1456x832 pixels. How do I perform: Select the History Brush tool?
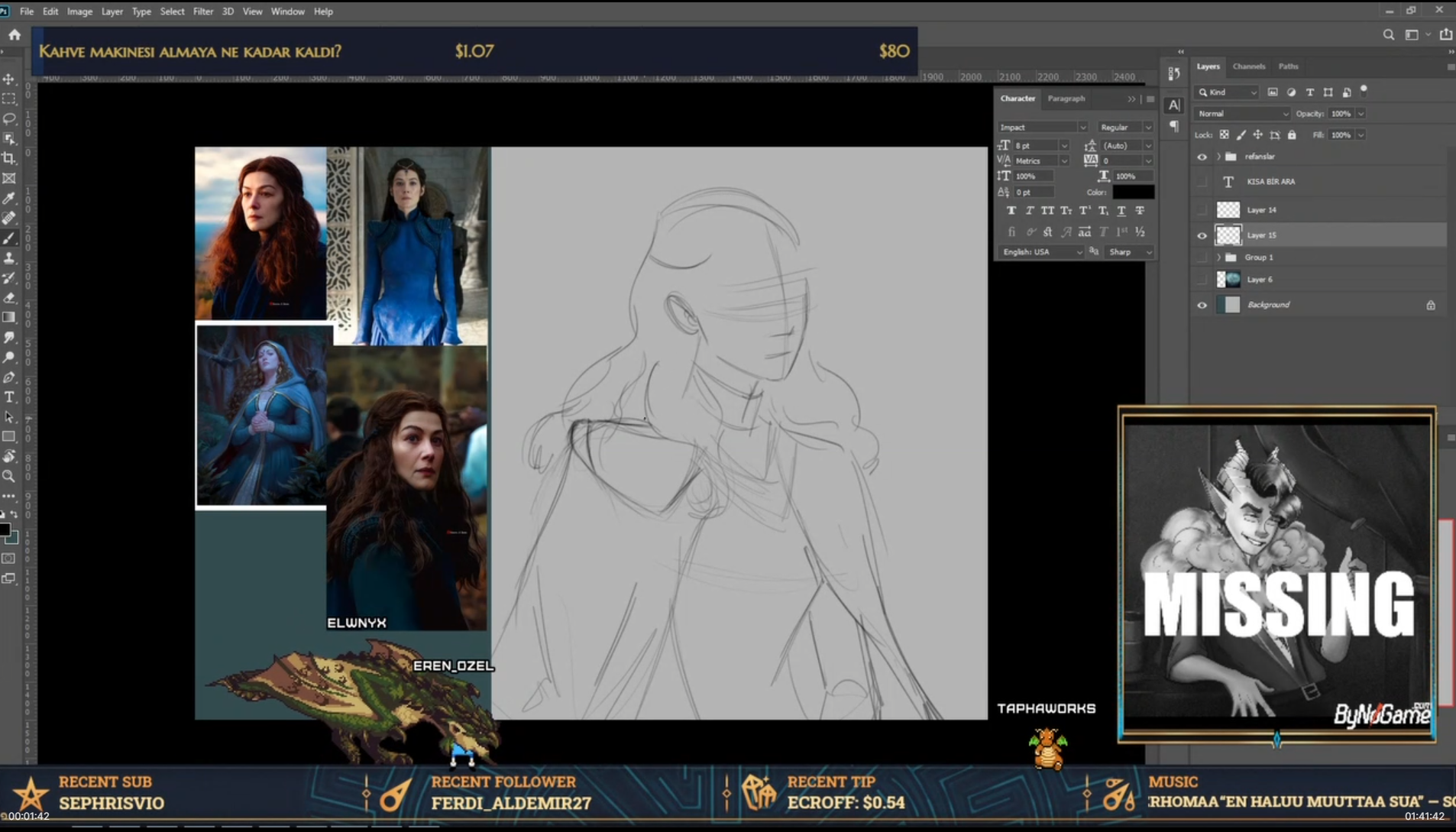9,277
